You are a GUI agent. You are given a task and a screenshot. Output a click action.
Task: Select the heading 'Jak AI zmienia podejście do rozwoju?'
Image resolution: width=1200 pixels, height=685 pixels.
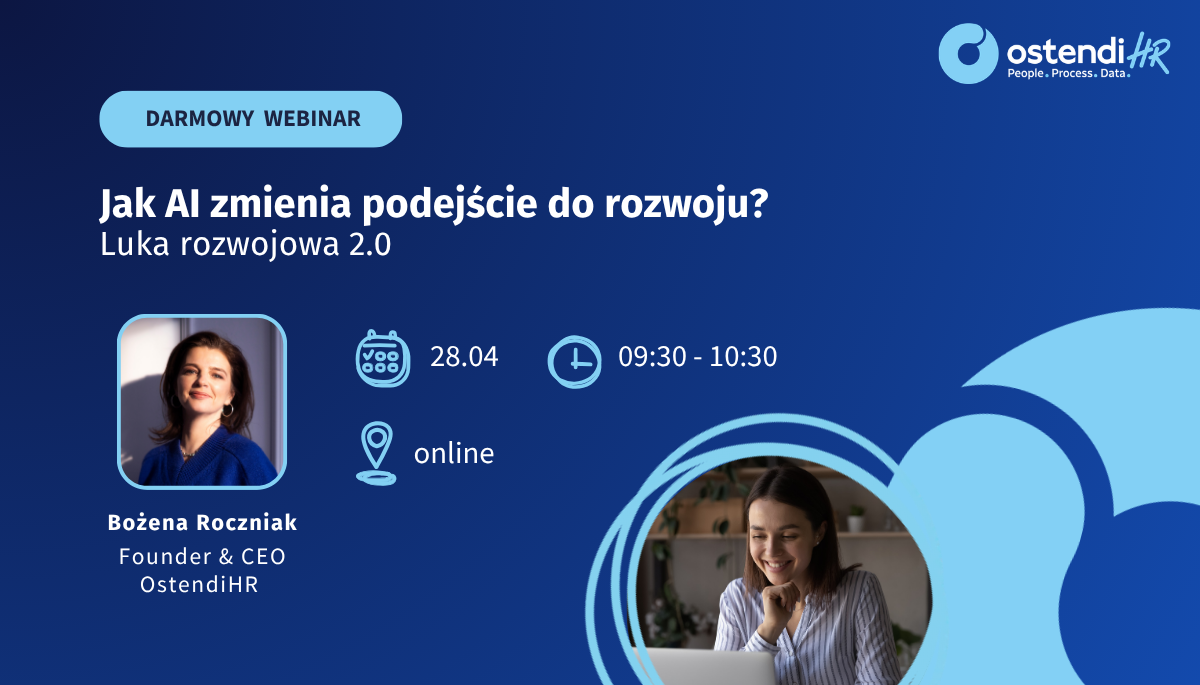click(434, 205)
